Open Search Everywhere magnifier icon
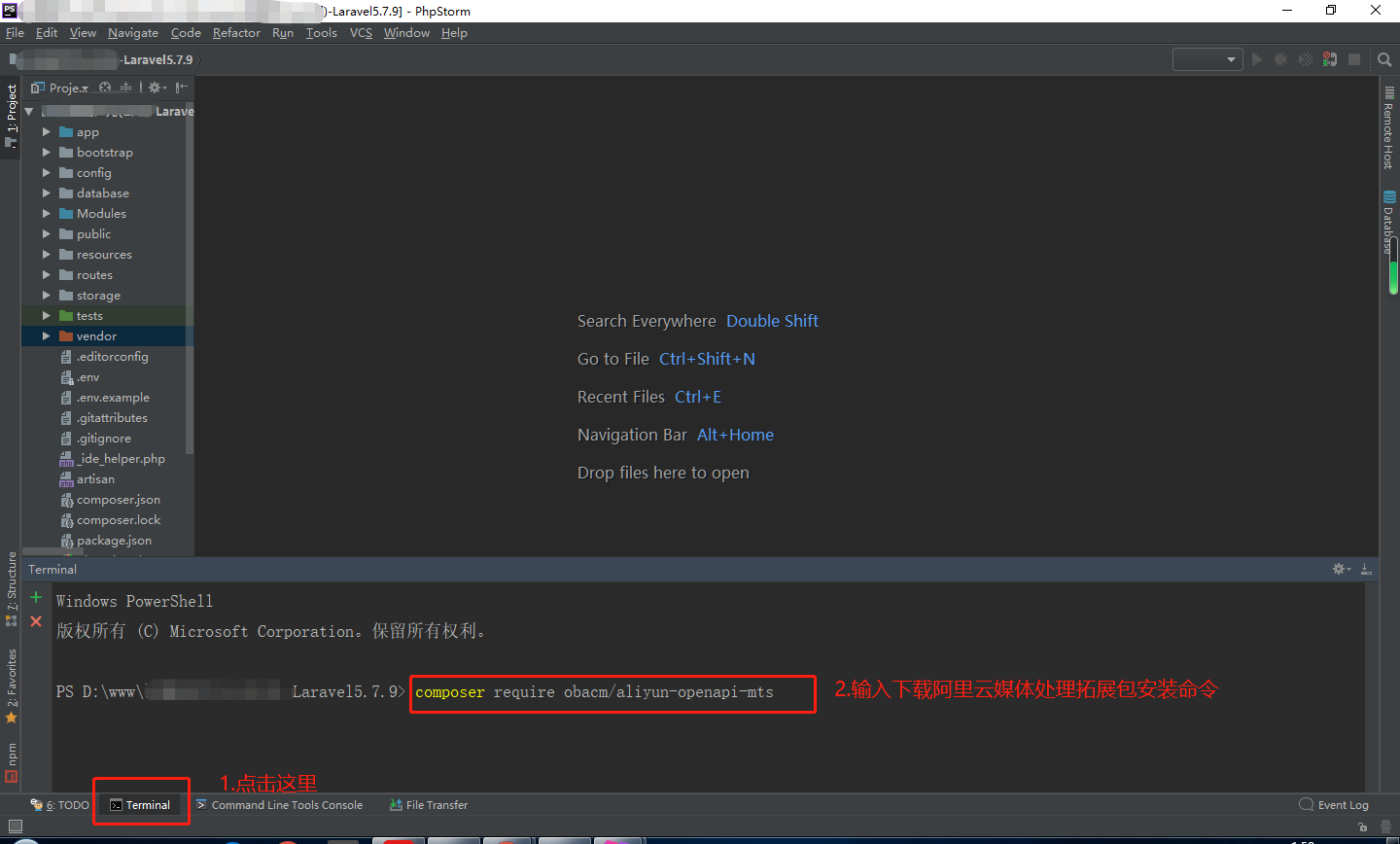Viewport: 1400px width, 844px height. 1384,59
